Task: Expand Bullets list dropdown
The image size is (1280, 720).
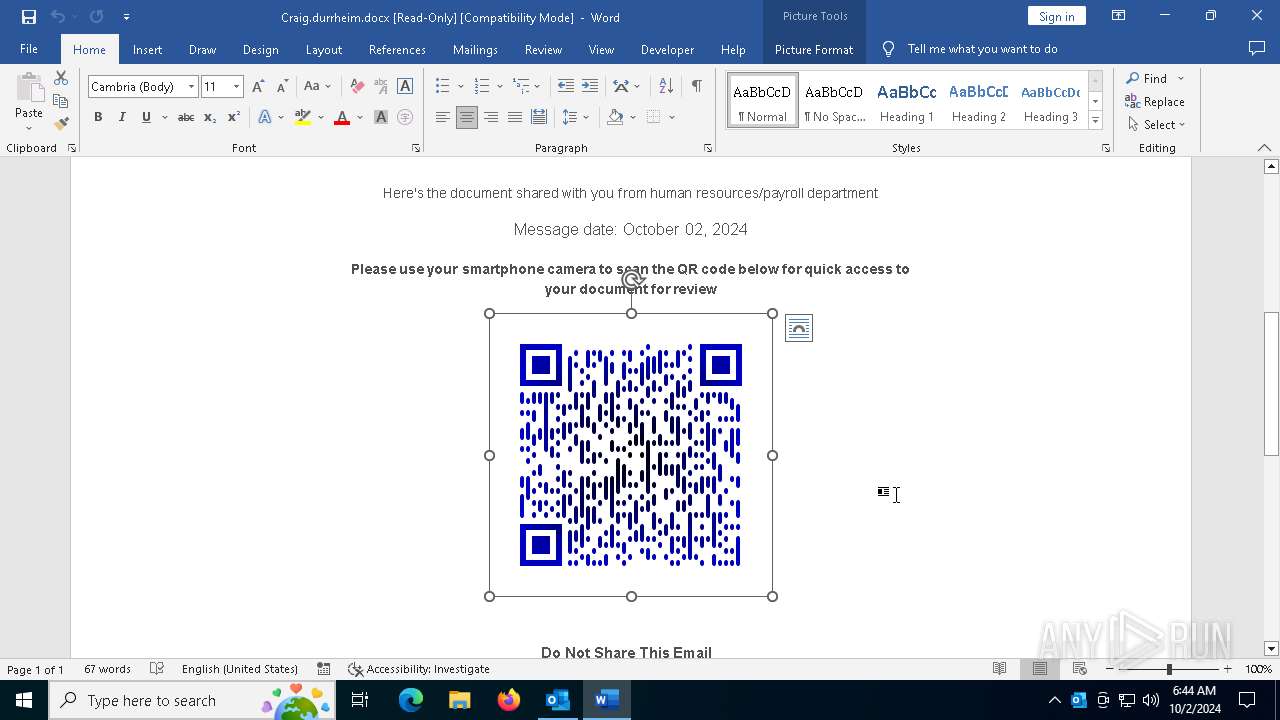Action: 460,87
